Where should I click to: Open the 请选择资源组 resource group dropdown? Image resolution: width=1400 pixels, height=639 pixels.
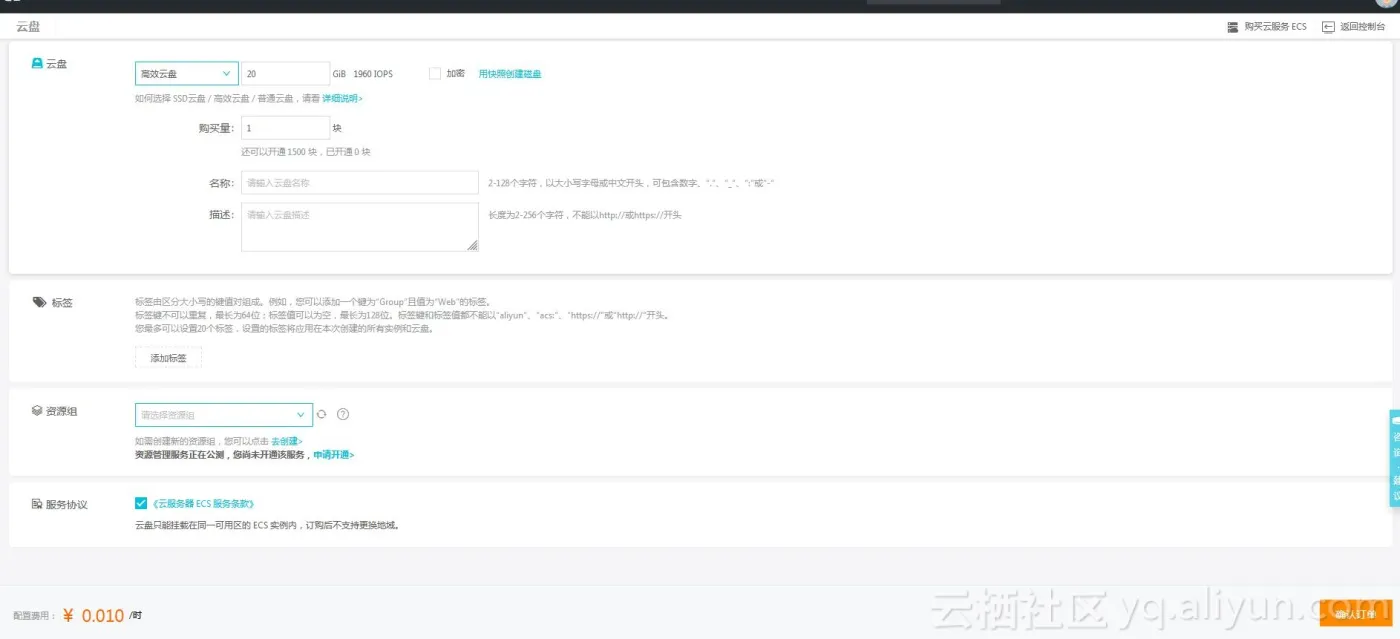pos(224,415)
